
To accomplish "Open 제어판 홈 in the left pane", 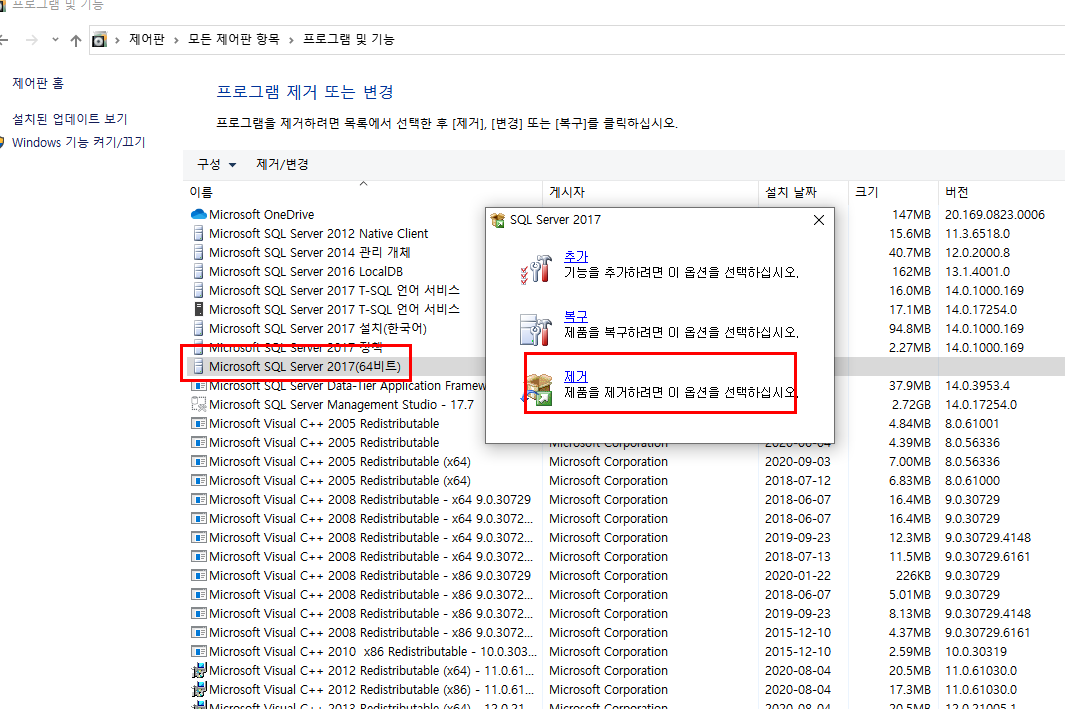I will [x=38, y=83].
